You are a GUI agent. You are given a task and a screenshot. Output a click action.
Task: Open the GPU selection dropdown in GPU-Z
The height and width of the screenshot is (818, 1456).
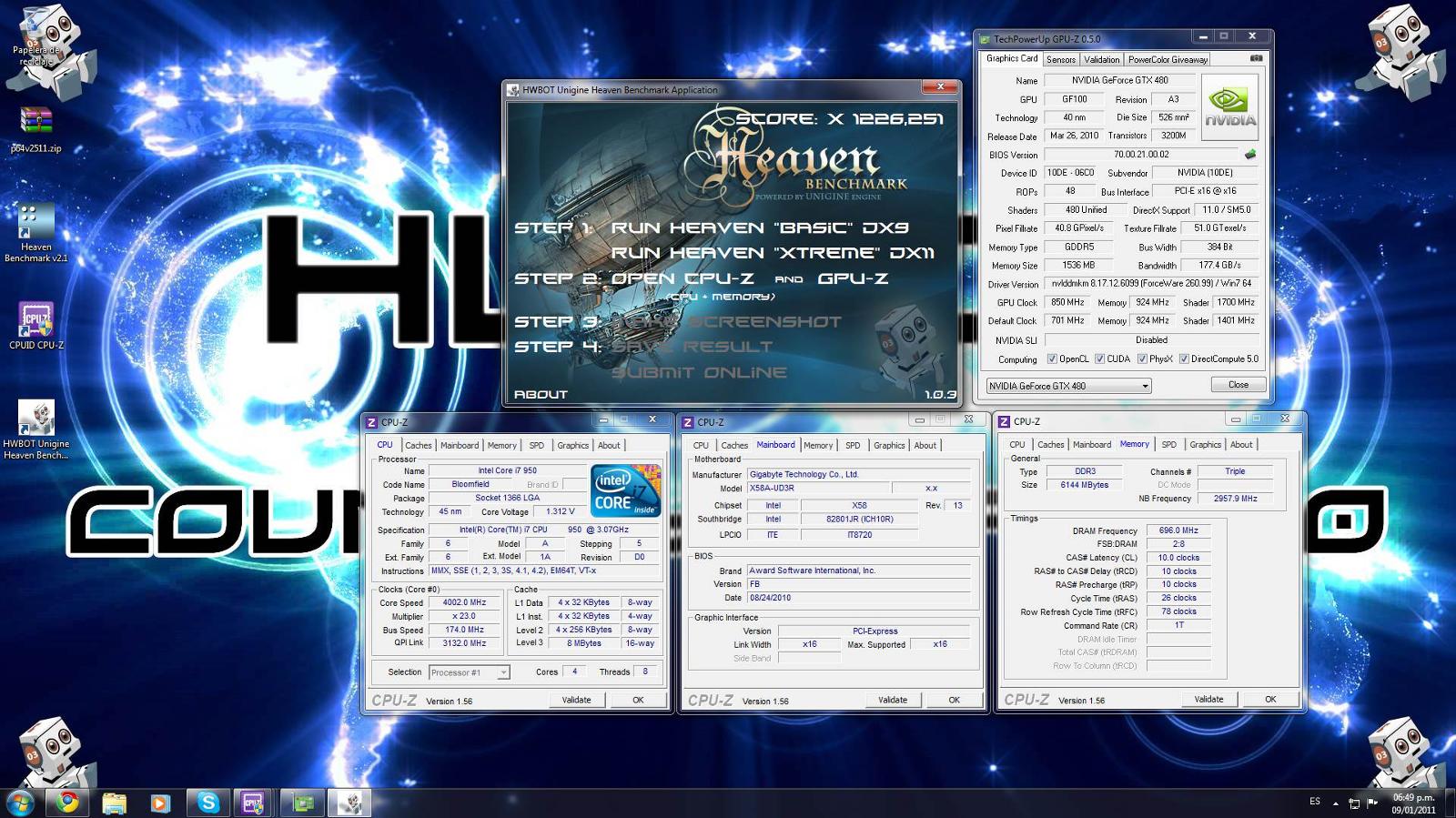point(1069,386)
